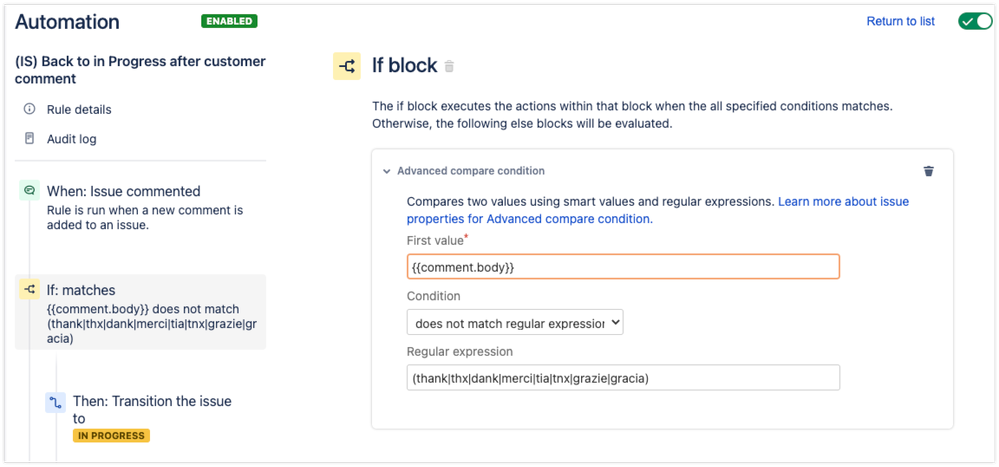Remove Advanced compare condition with trash icon

pos(929,171)
